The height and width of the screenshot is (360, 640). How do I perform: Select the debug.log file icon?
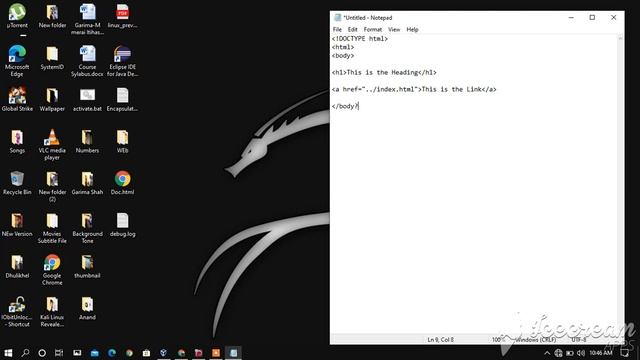click(122, 225)
